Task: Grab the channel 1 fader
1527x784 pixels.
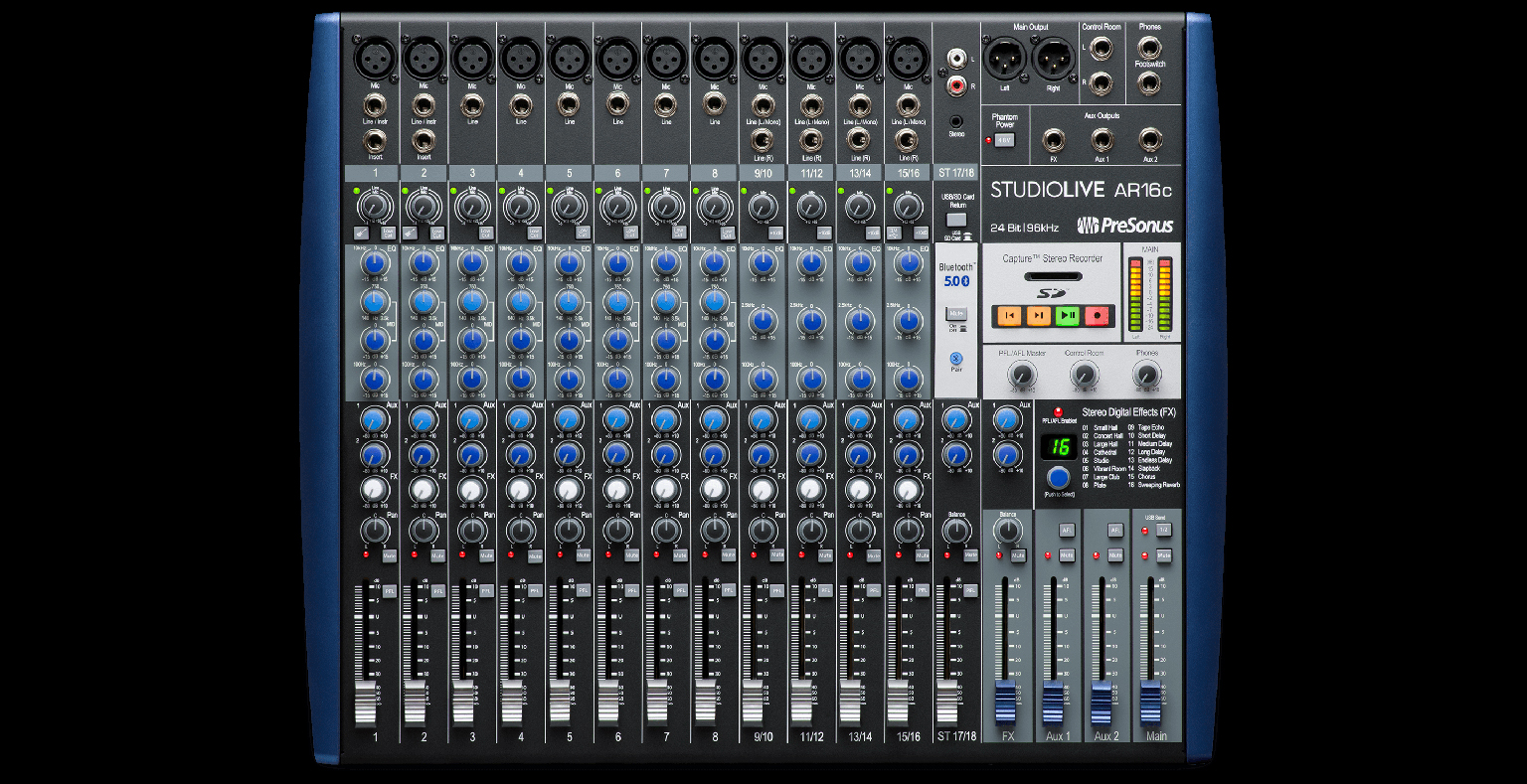Action: click(366, 702)
